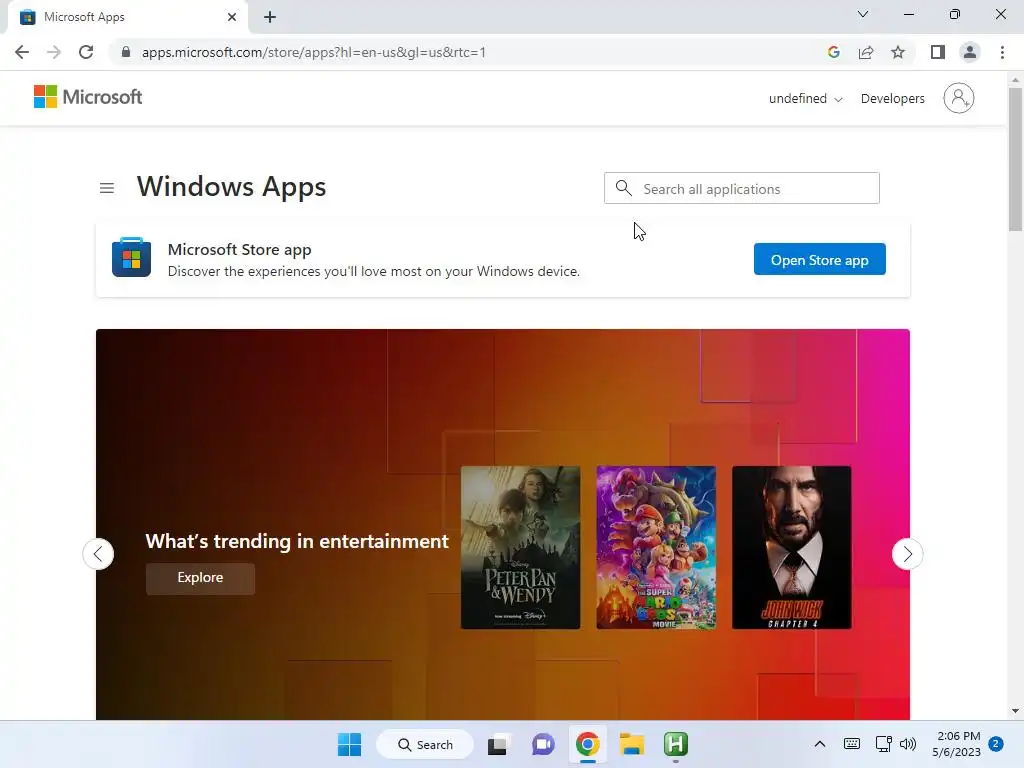Show hidden system tray icons
Screen dimensions: 1024x768
tap(820, 744)
